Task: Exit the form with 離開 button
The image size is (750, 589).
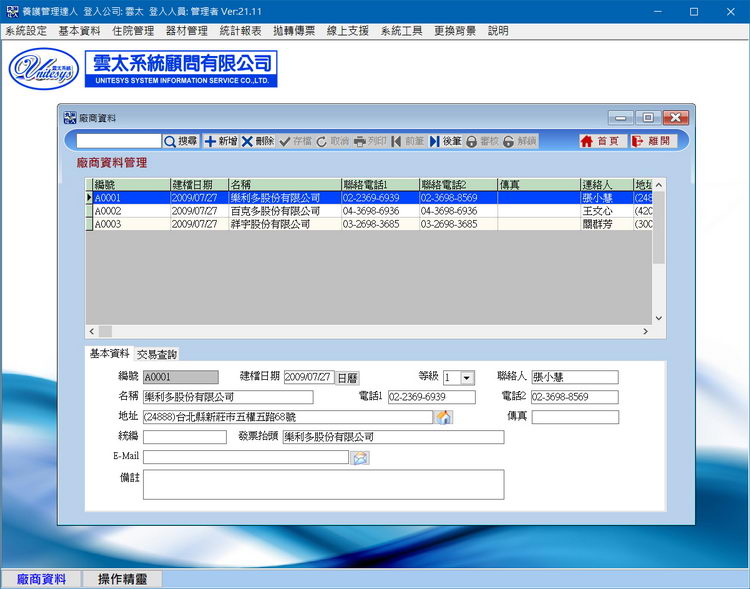Action: click(x=652, y=141)
